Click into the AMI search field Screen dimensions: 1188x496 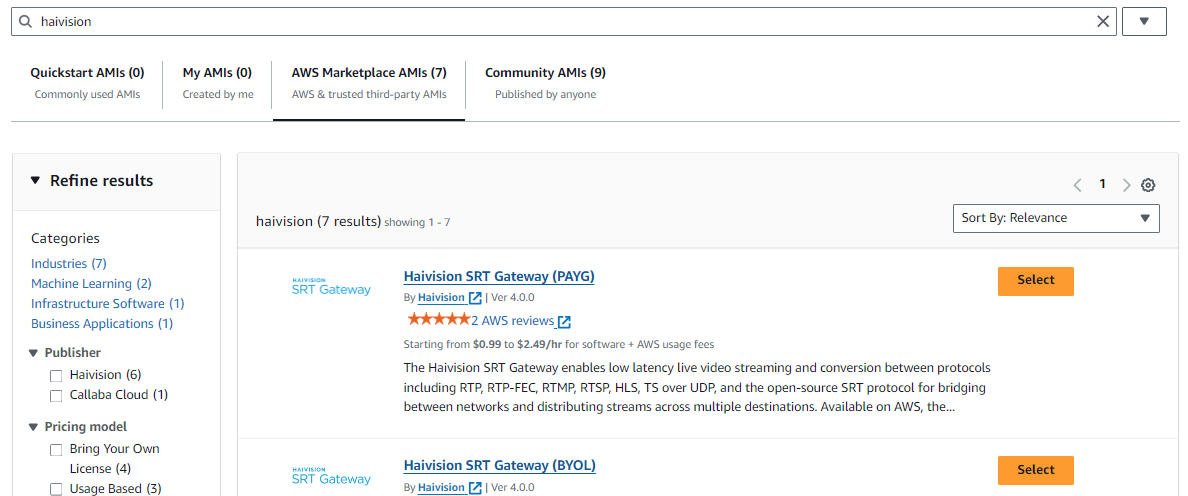(560, 21)
